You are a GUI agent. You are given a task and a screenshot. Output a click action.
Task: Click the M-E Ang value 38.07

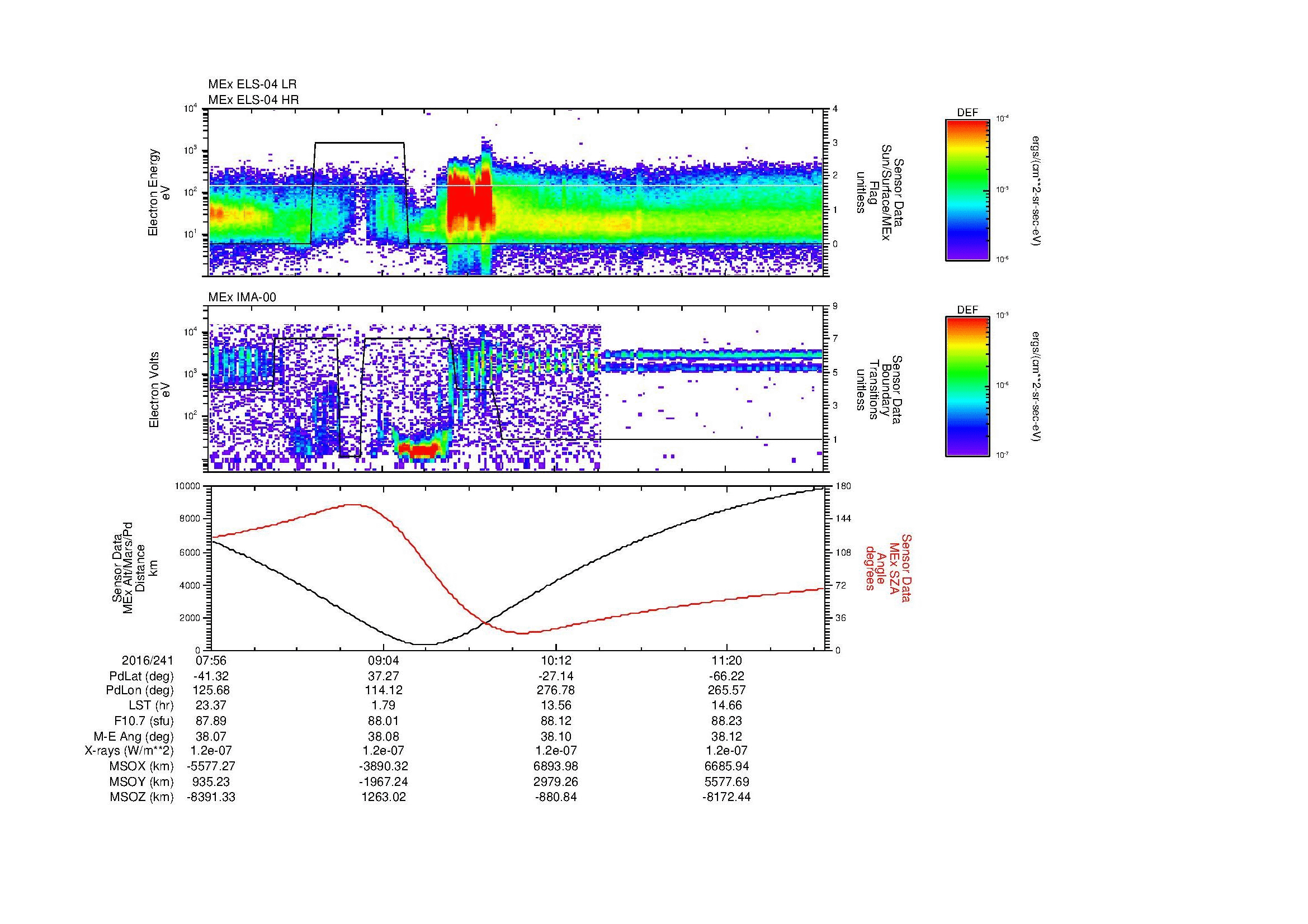pyautogui.click(x=211, y=737)
